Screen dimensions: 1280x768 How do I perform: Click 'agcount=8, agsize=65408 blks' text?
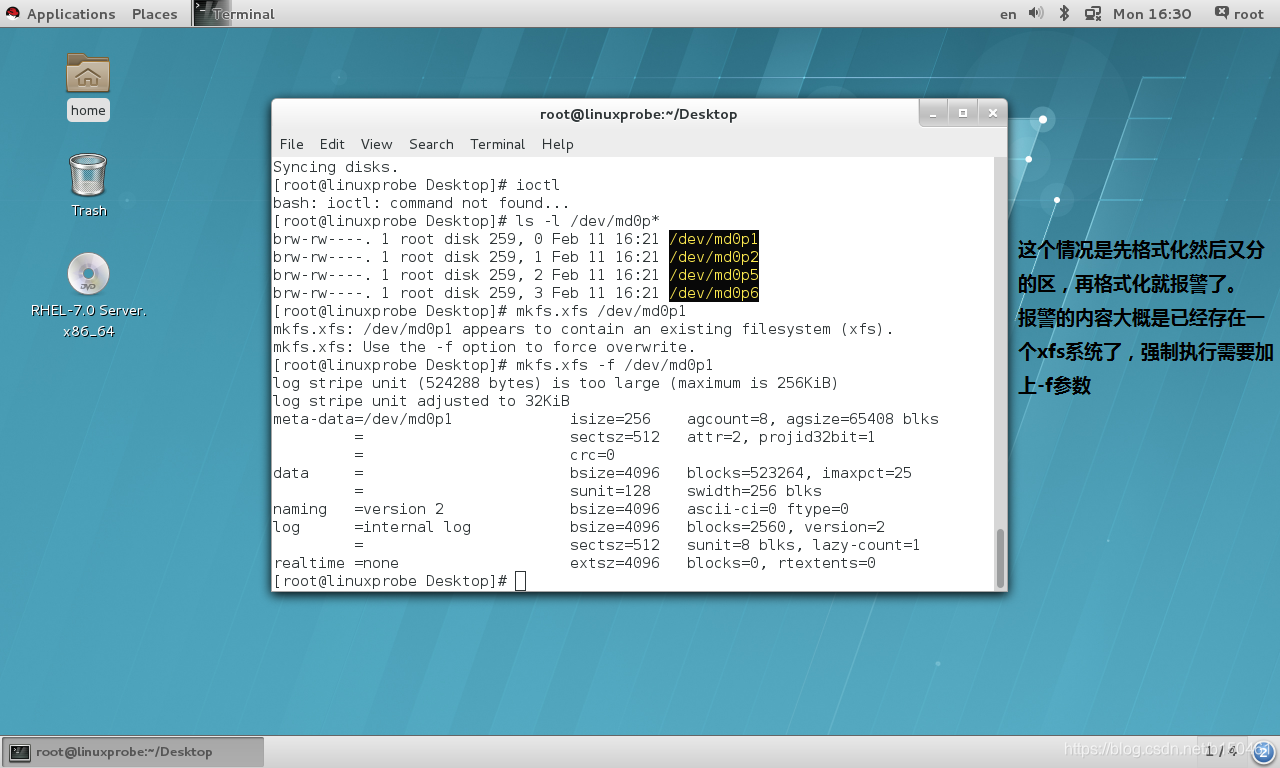point(813,419)
